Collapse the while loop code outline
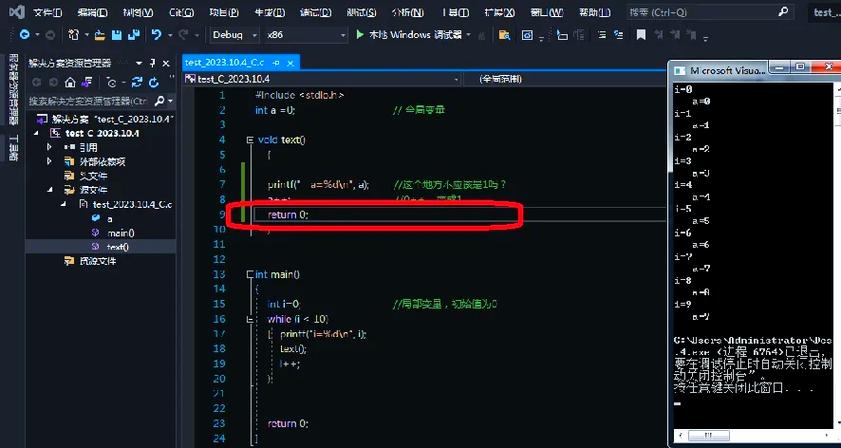Image resolution: width=841 pixels, height=448 pixels. click(x=249, y=319)
